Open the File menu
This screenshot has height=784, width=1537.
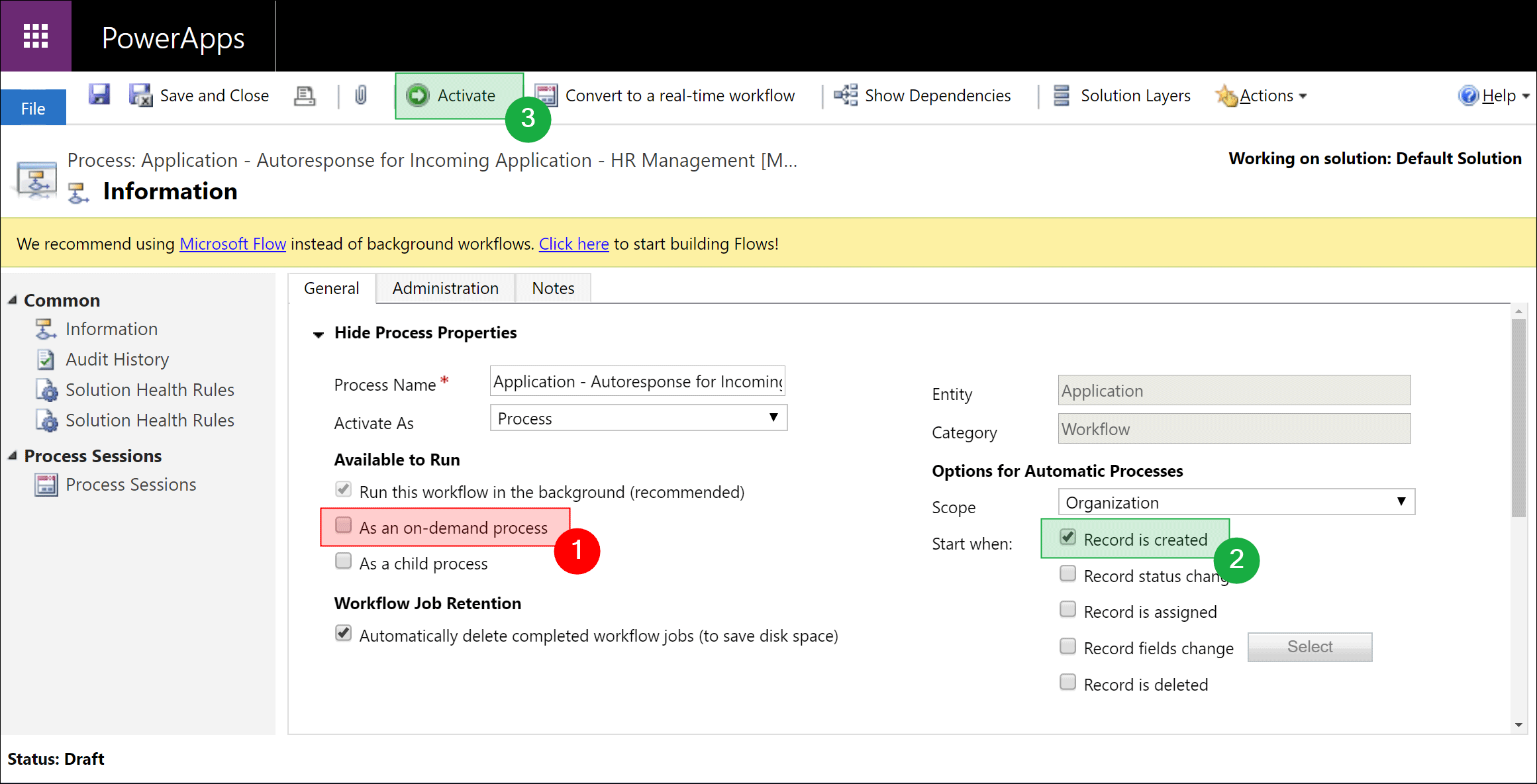pos(33,108)
